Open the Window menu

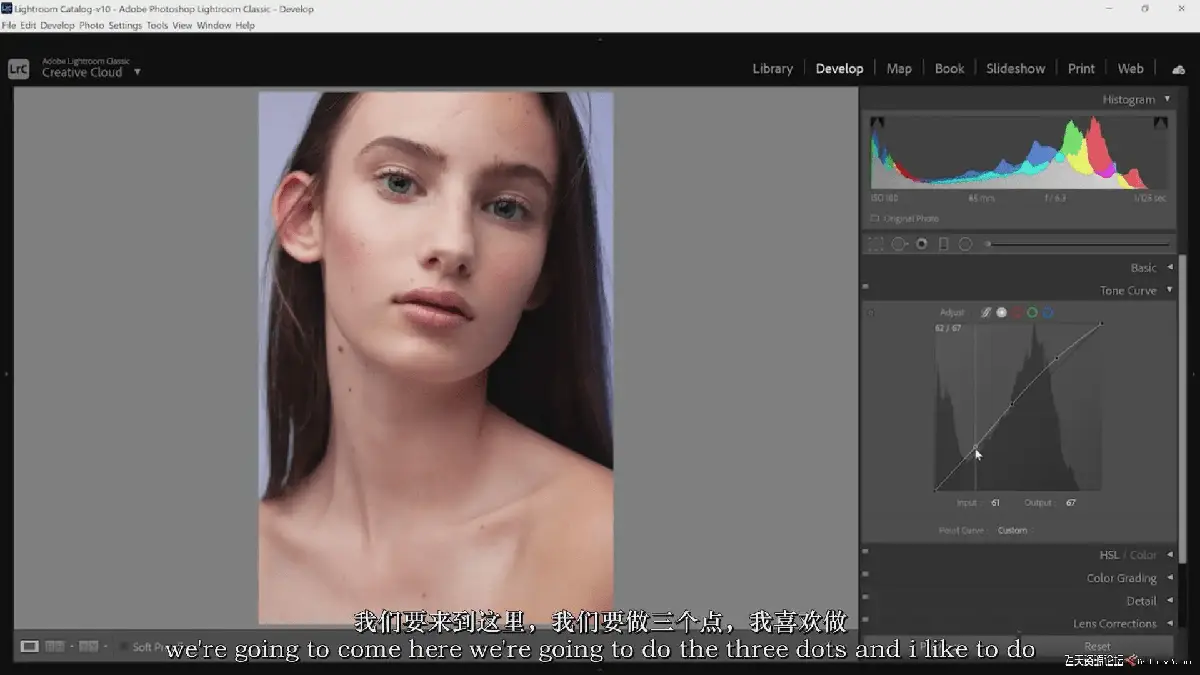click(x=214, y=25)
